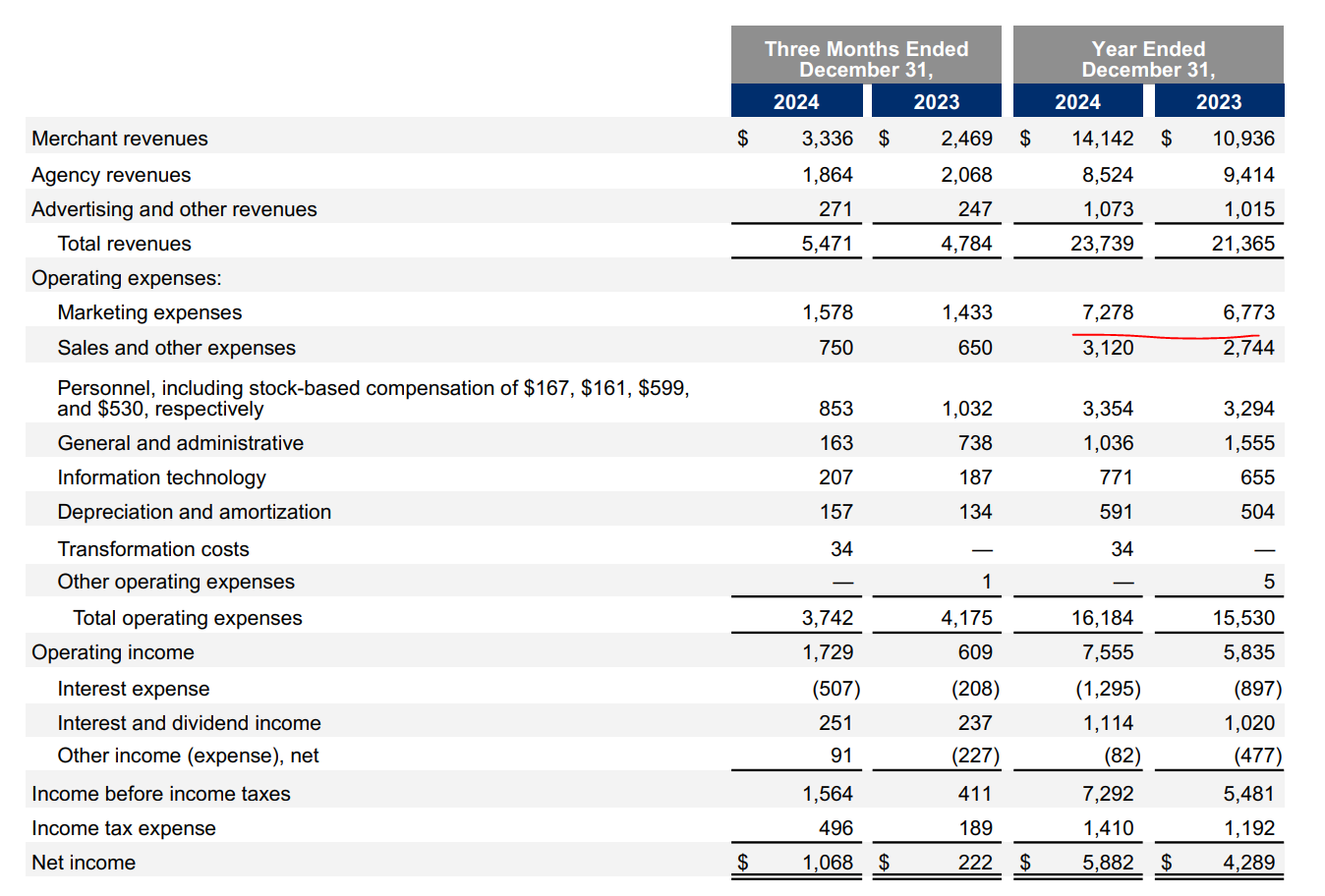
Task: Select general and administrative value 738
Action: (975, 443)
